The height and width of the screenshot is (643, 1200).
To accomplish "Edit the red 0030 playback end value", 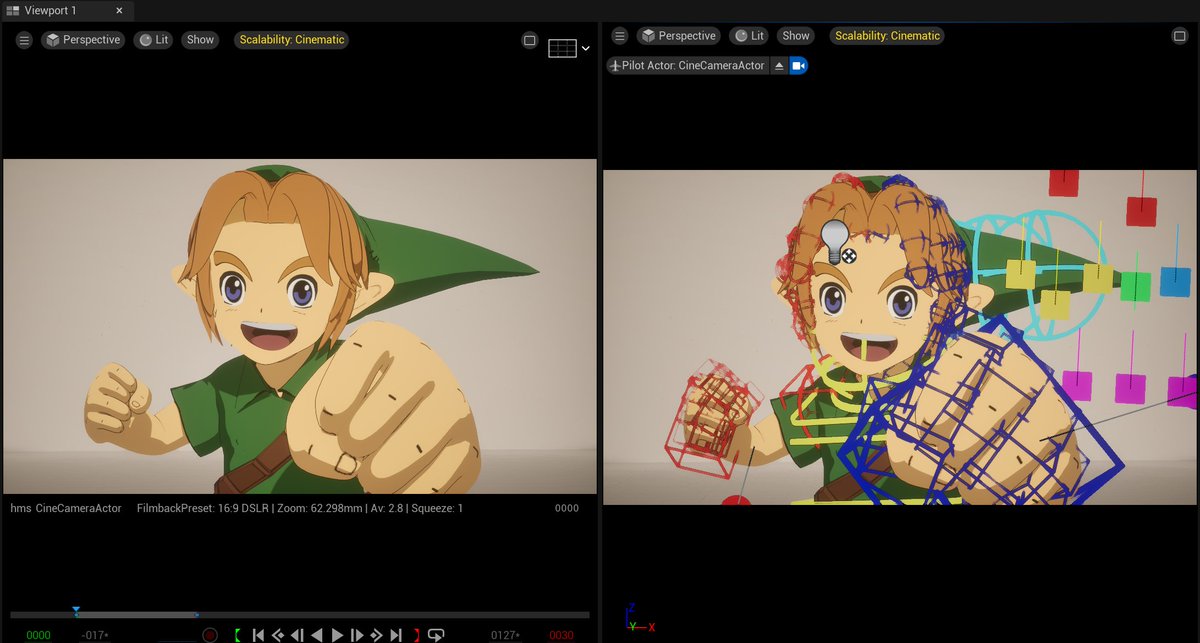I will coord(561,635).
